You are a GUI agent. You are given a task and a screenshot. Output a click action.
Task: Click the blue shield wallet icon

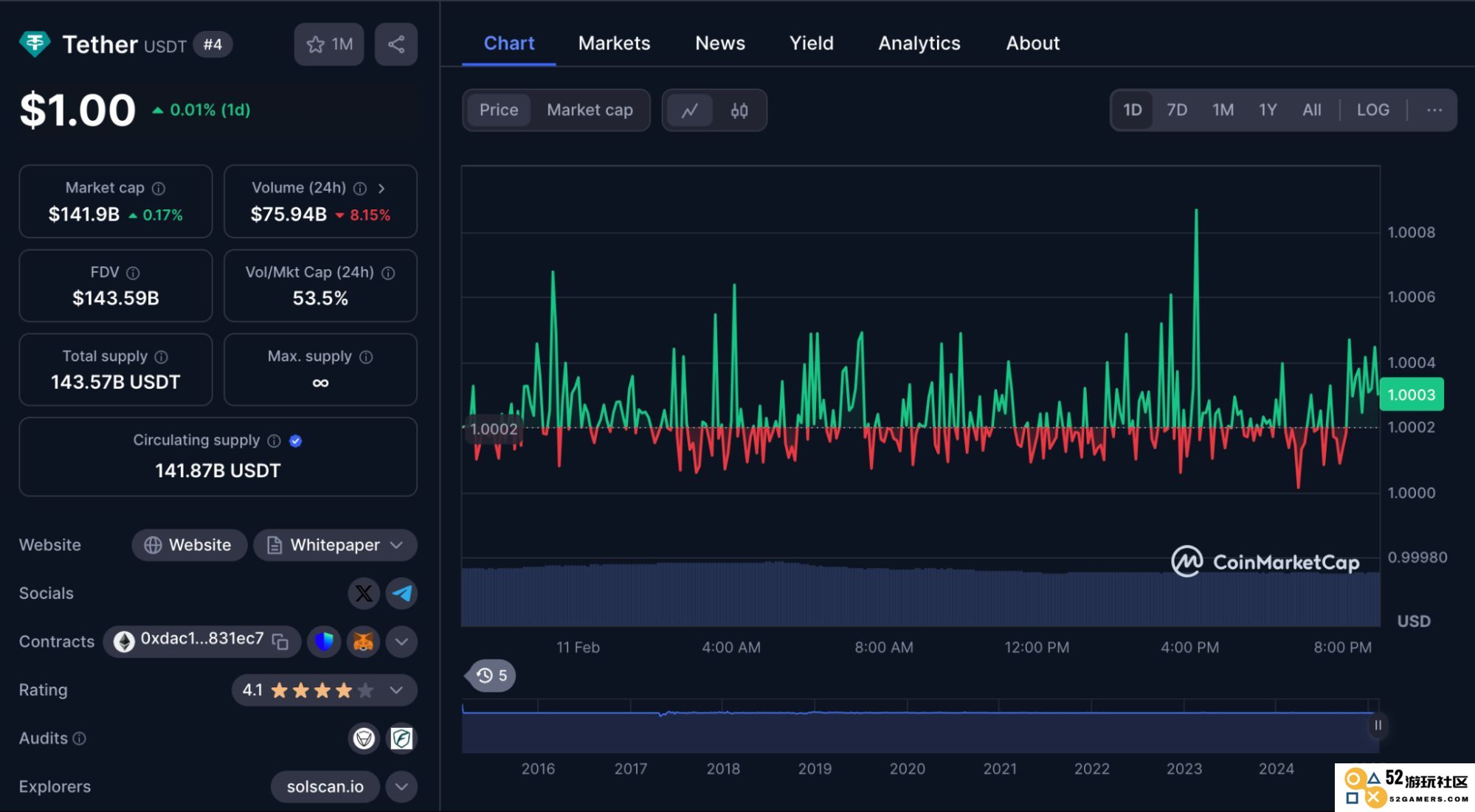pos(324,642)
